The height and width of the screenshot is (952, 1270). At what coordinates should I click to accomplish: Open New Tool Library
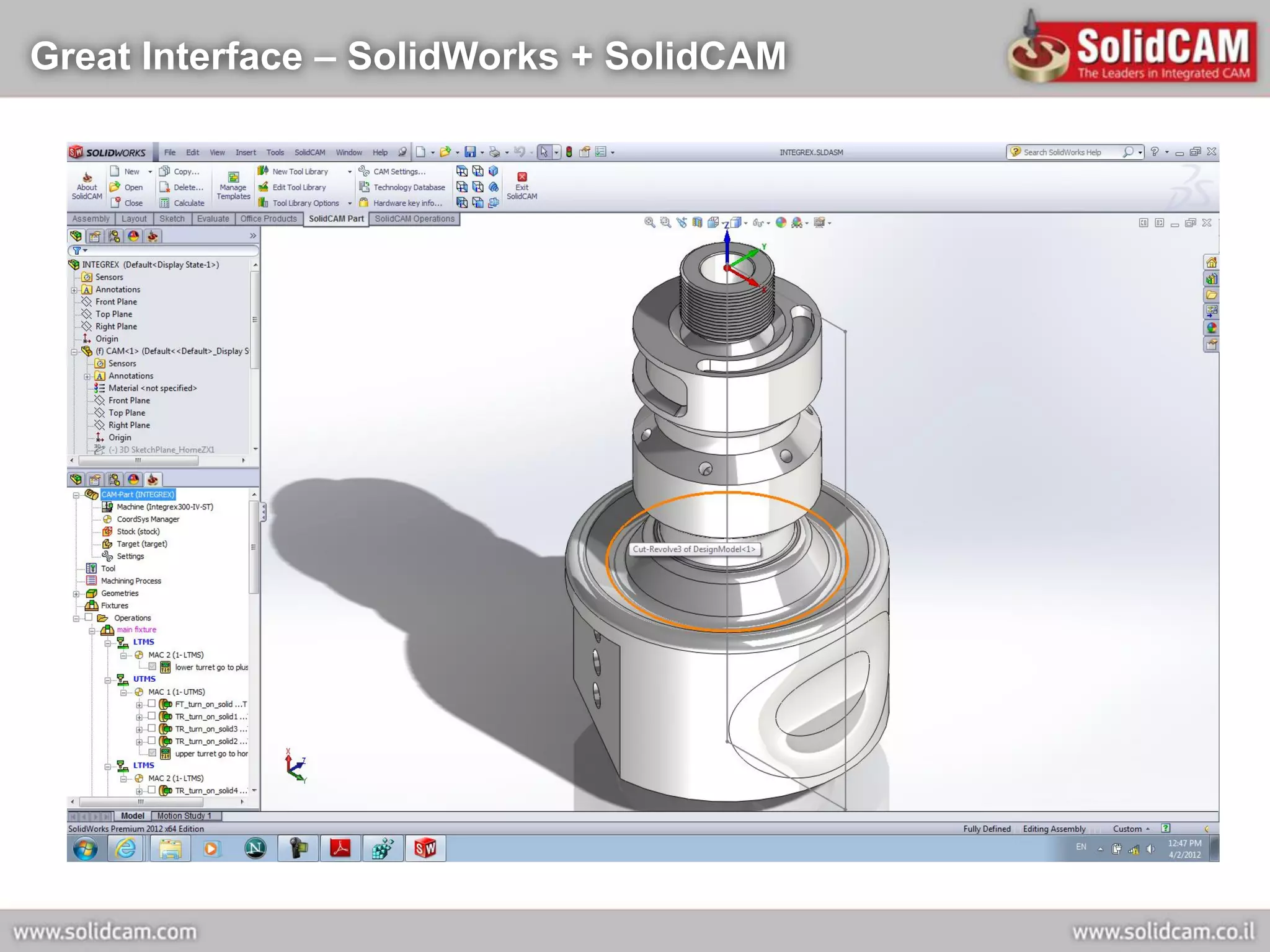(293, 171)
